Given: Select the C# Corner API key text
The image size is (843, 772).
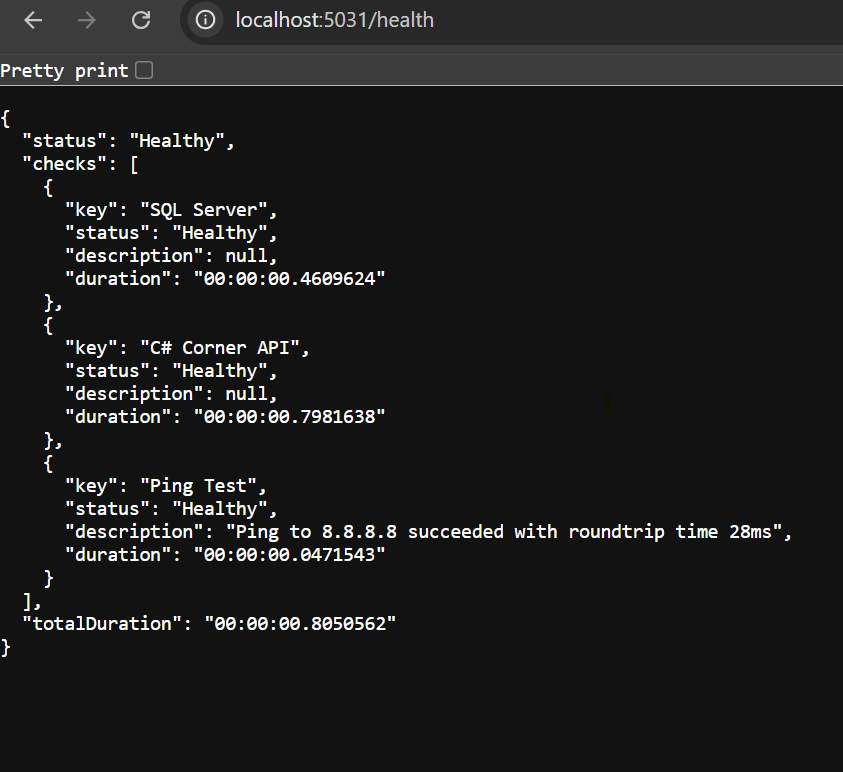Looking at the screenshot, I should (224, 347).
